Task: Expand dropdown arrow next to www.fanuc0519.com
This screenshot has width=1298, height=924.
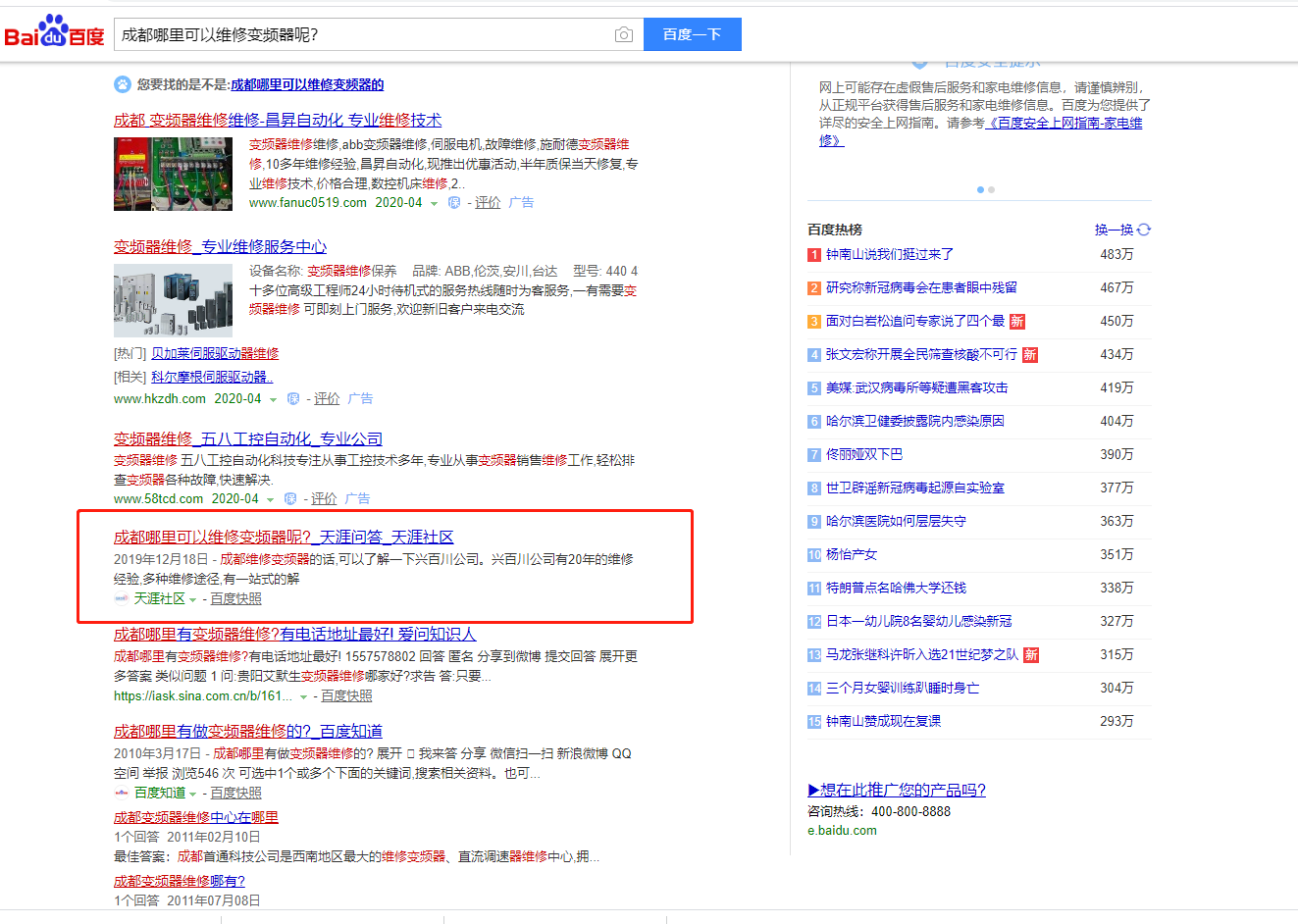Action: (x=434, y=204)
